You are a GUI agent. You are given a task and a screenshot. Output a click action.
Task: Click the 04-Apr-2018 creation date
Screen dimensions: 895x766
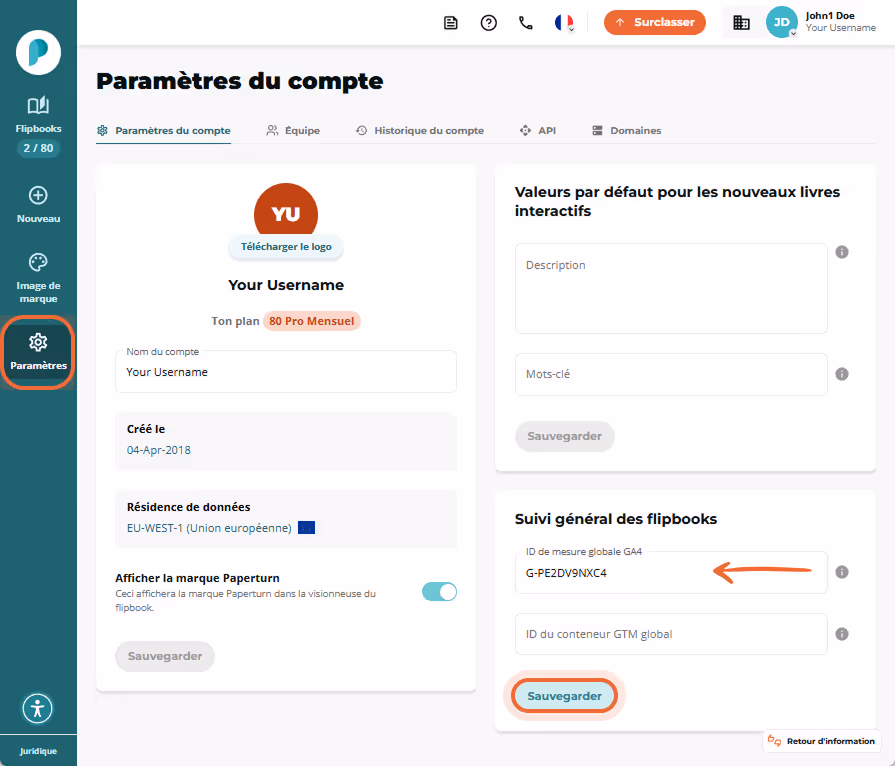click(x=159, y=450)
